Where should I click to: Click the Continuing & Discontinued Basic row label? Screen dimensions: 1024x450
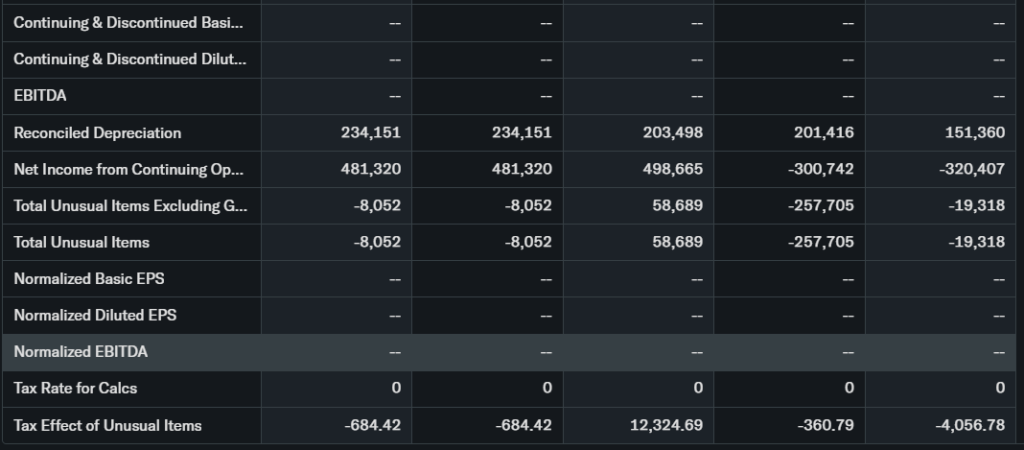(127, 23)
